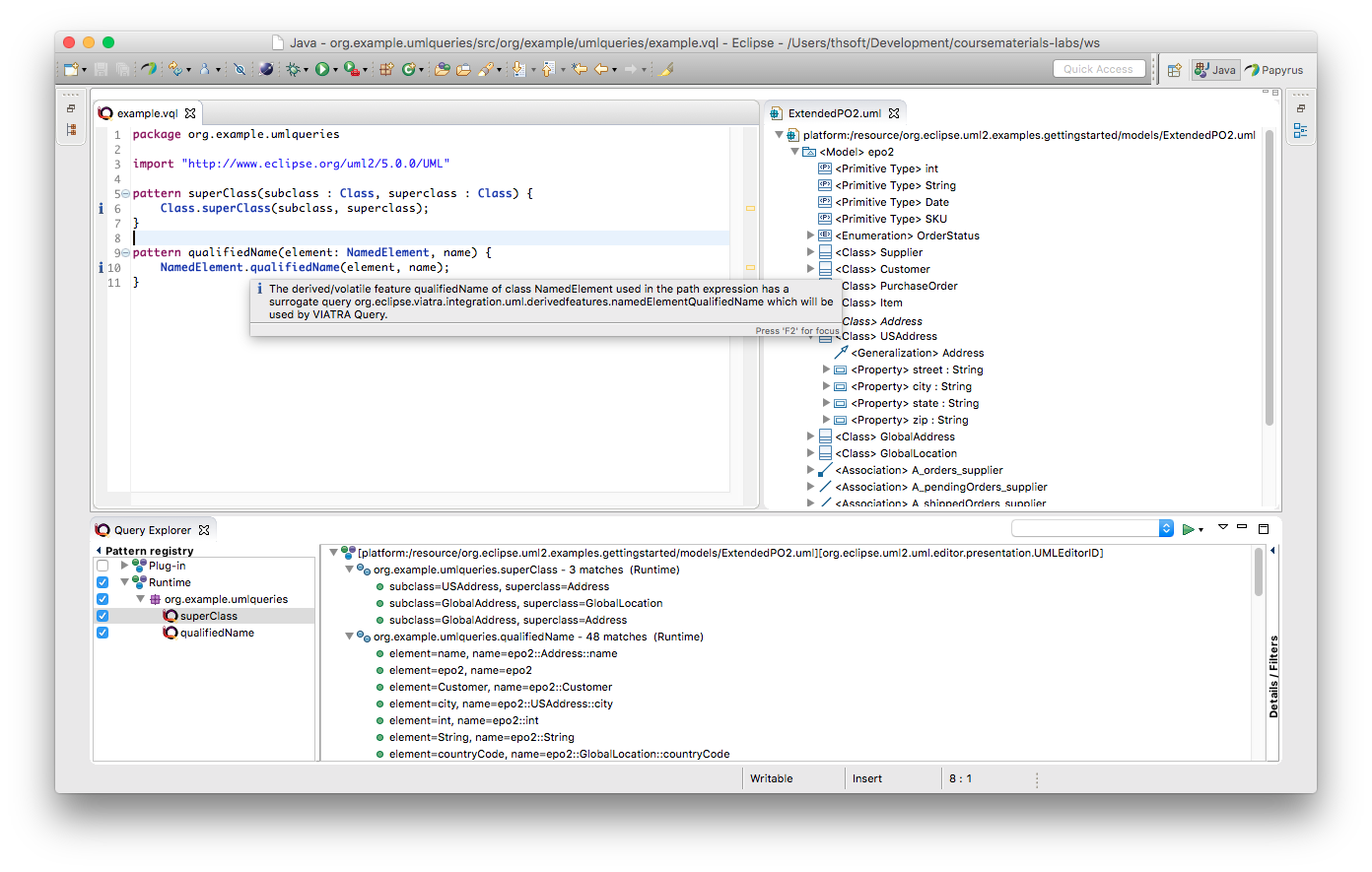1372x872 pixels.
Task: Restore the left minimized view stack icon
Action: (x=71, y=108)
